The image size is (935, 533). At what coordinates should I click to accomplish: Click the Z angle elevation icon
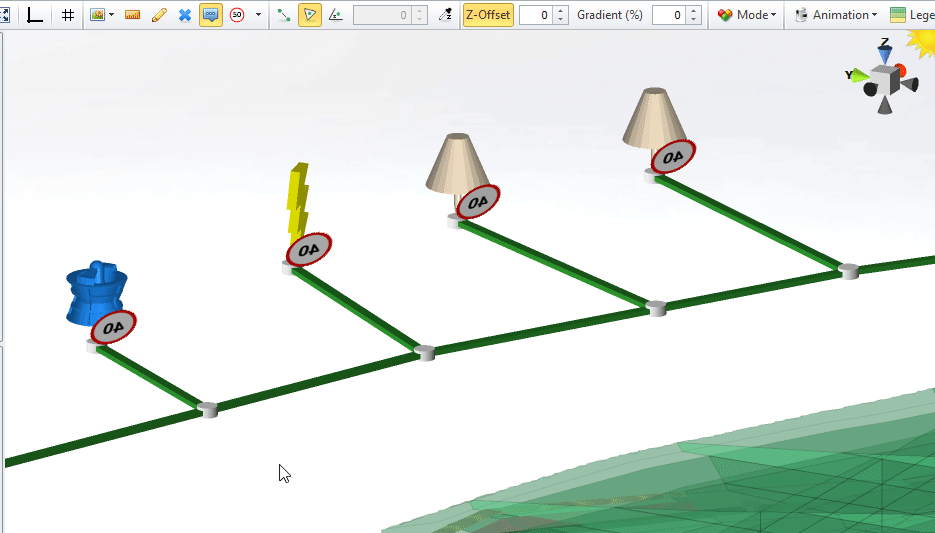tap(336, 15)
